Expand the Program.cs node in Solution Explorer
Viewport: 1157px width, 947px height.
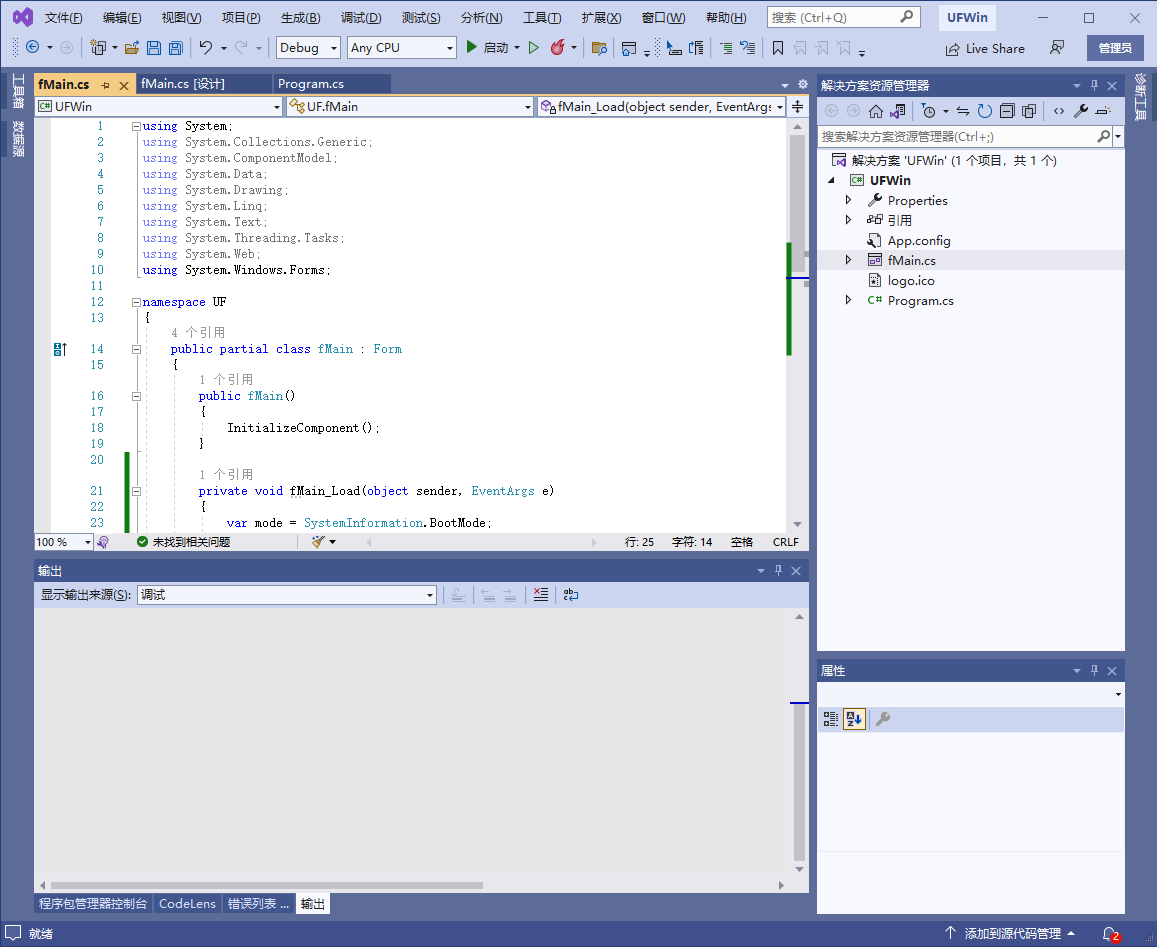pos(849,300)
